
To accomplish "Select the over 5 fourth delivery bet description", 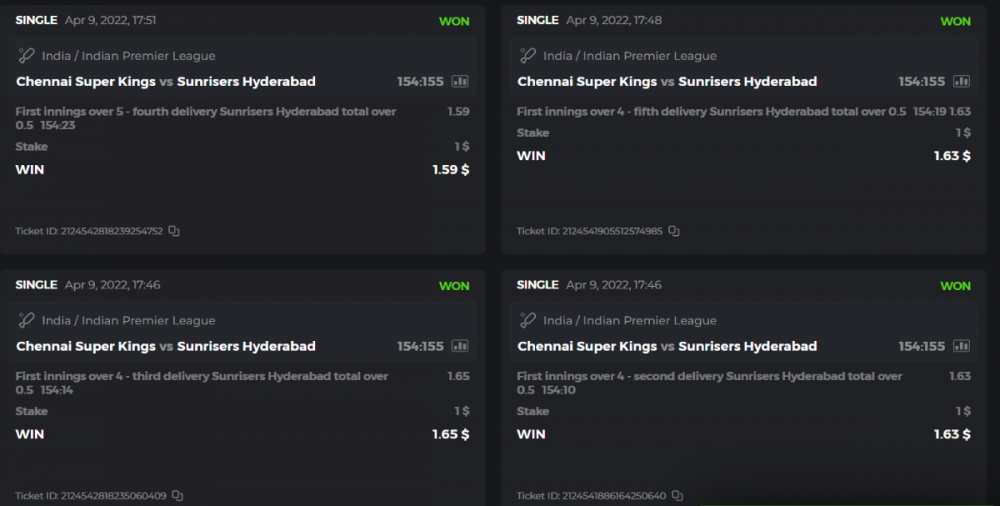I will 206,118.
